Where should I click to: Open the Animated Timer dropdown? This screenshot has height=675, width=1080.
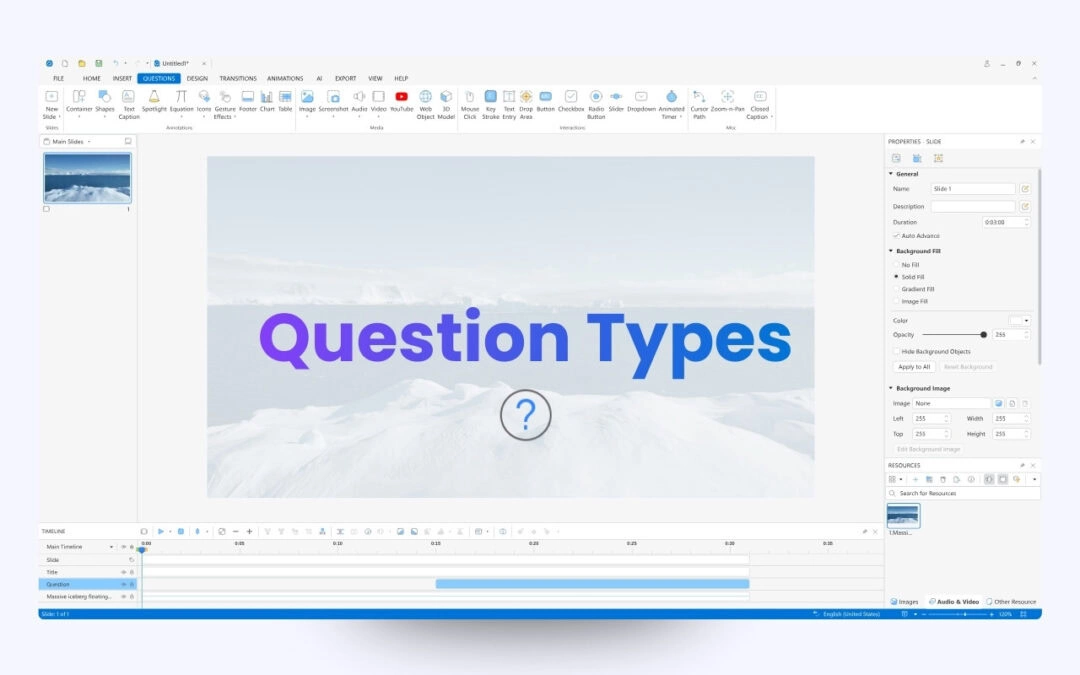click(x=681, y=117)
